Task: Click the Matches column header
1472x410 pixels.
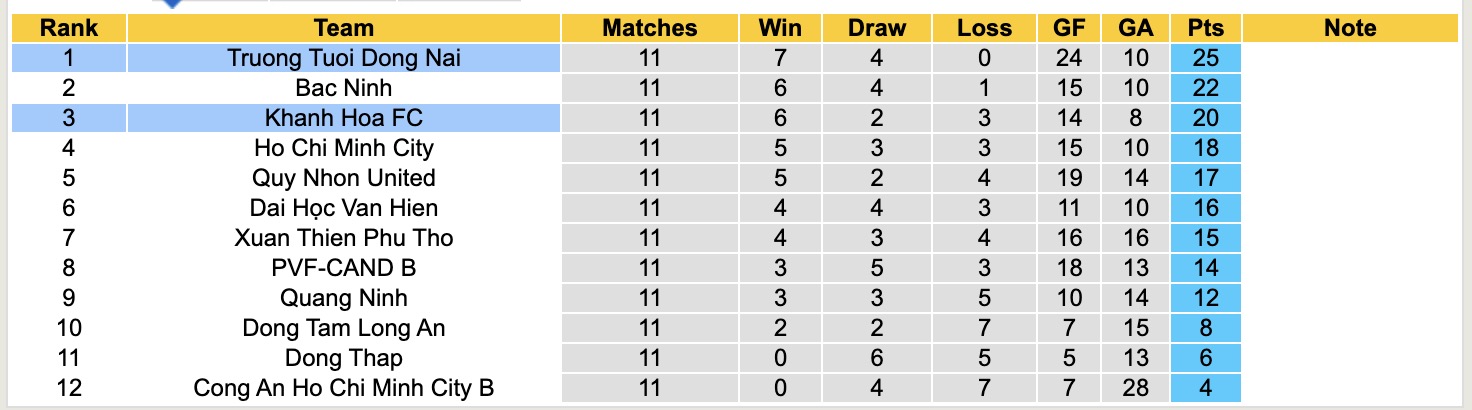Action: point(649,28)
